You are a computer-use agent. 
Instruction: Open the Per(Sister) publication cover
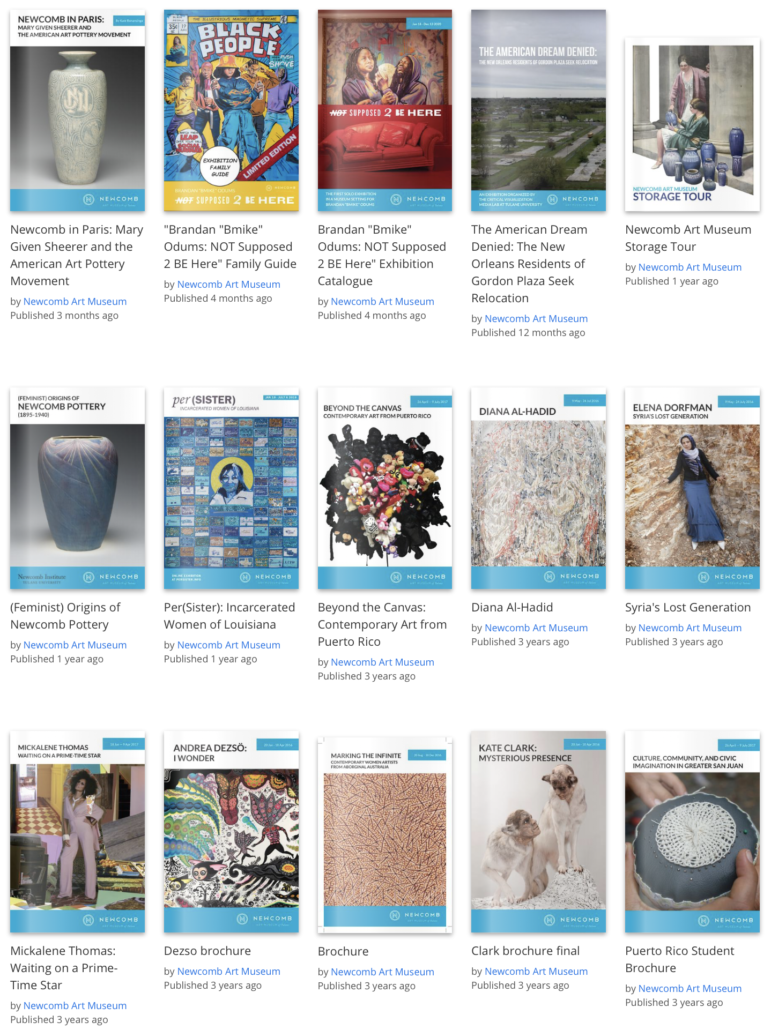(231, 488)
